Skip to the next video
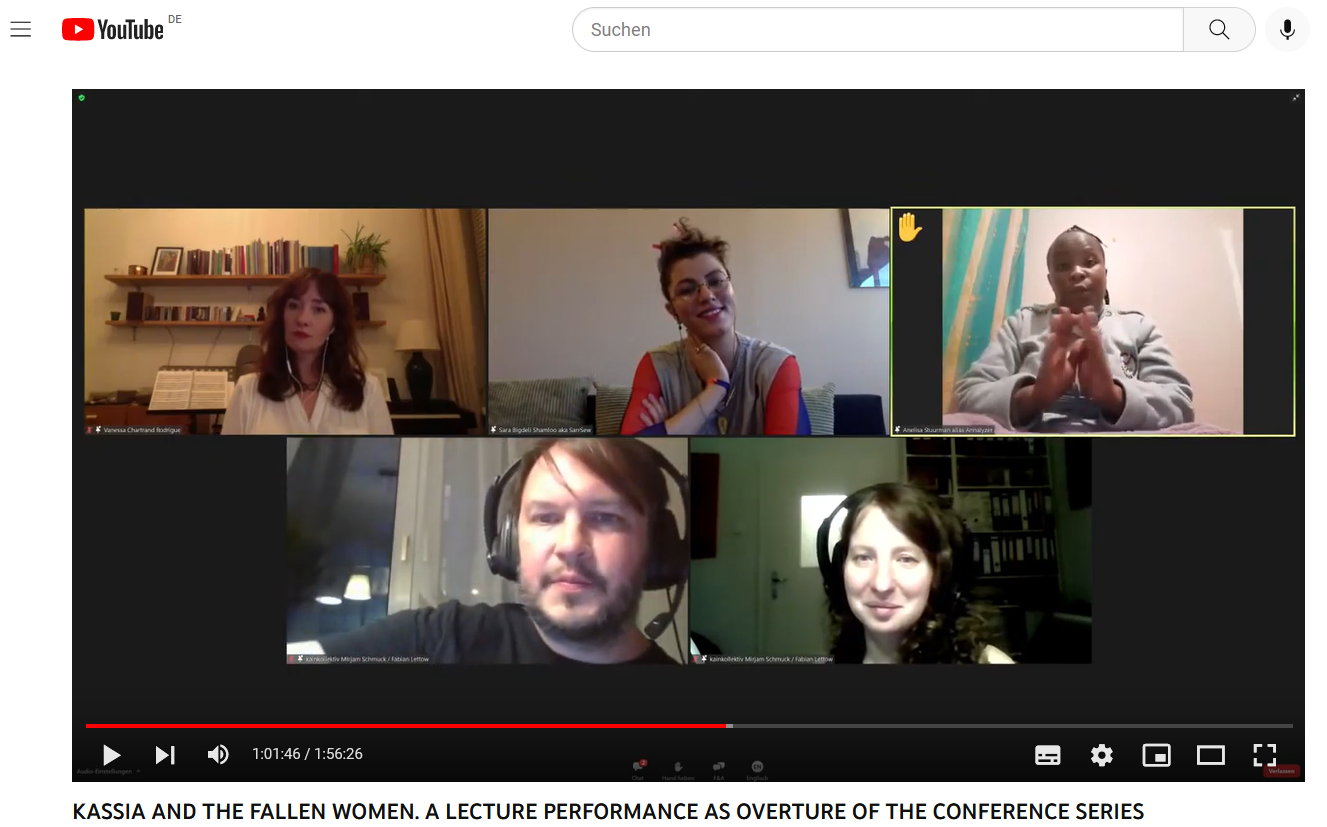The width and height of the screenshot is (1327, 827). (x=166, y=755)
